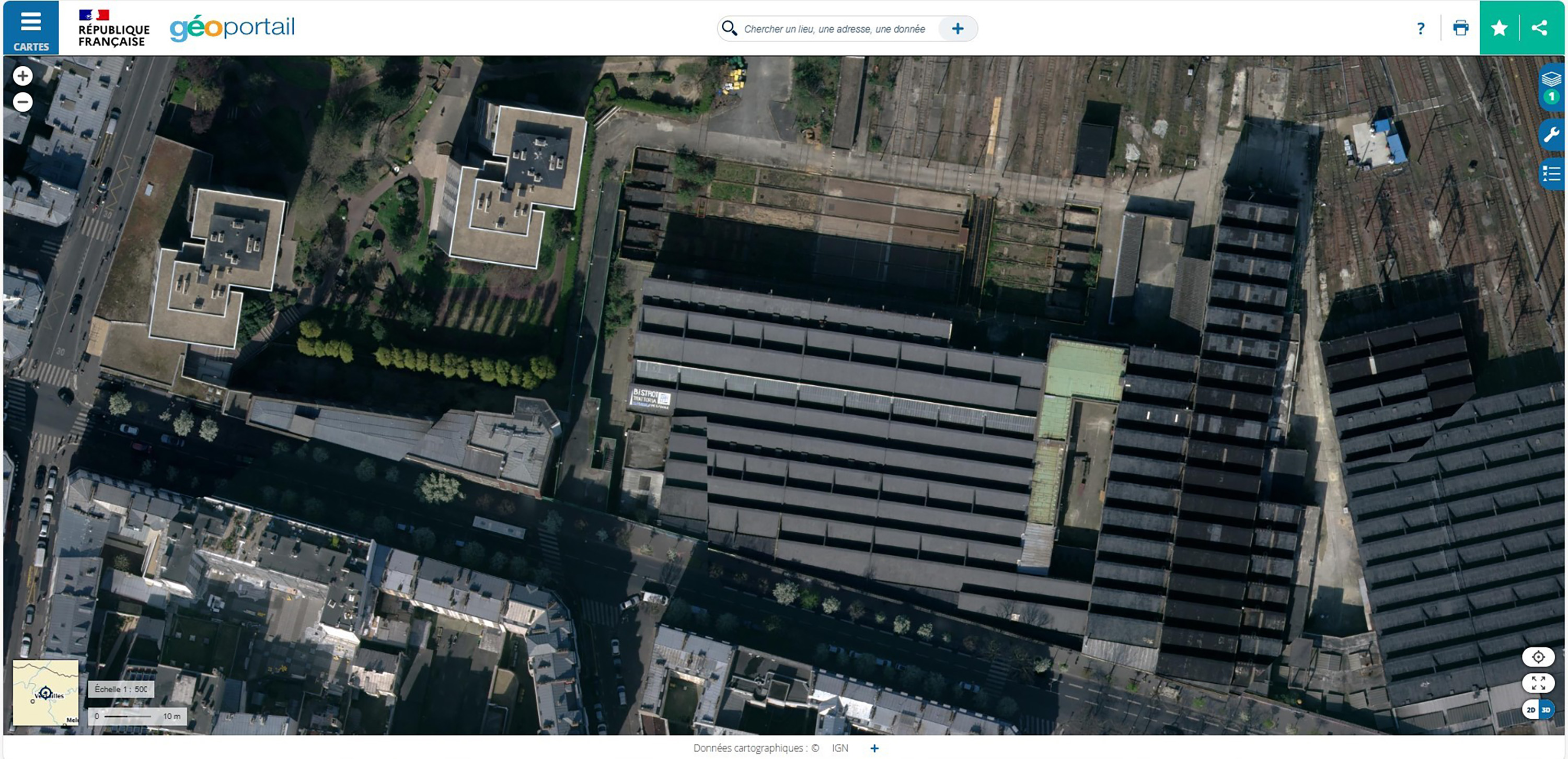Click the search magnifier icon
The image size is (1568, 759).
[x=729, y=28]
